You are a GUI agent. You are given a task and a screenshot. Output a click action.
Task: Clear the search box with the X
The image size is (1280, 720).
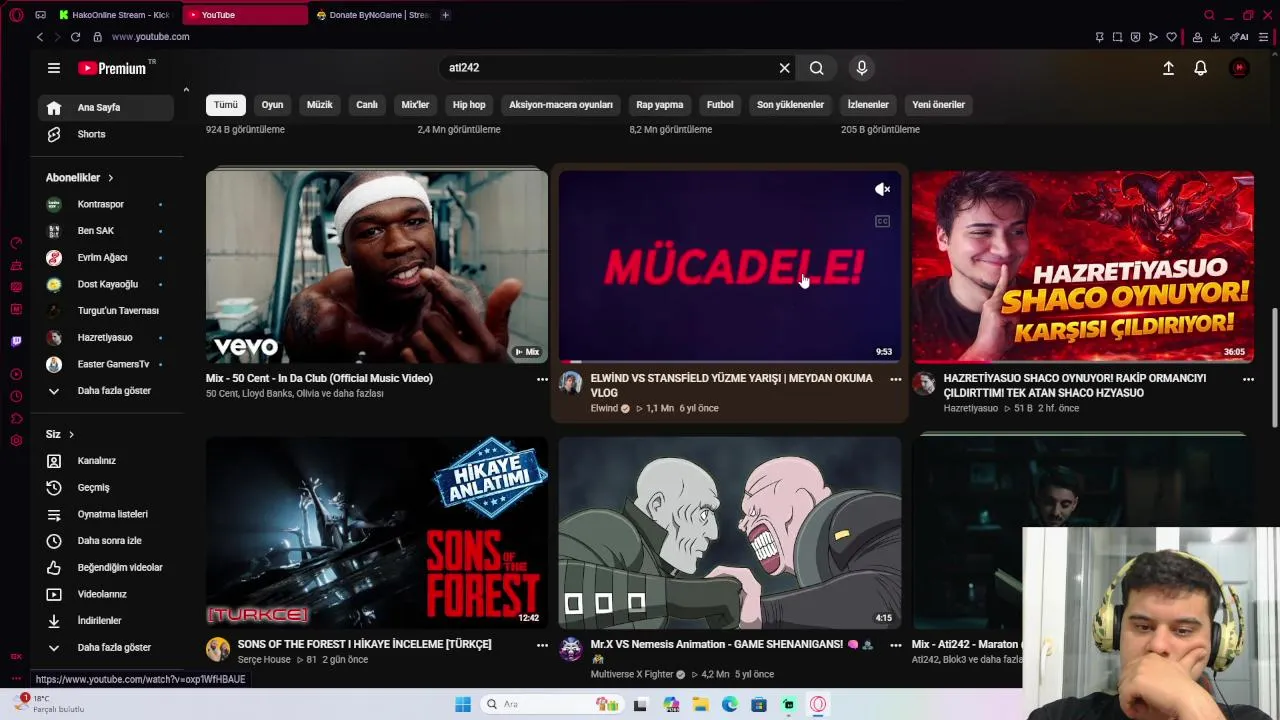coord(784,68)
